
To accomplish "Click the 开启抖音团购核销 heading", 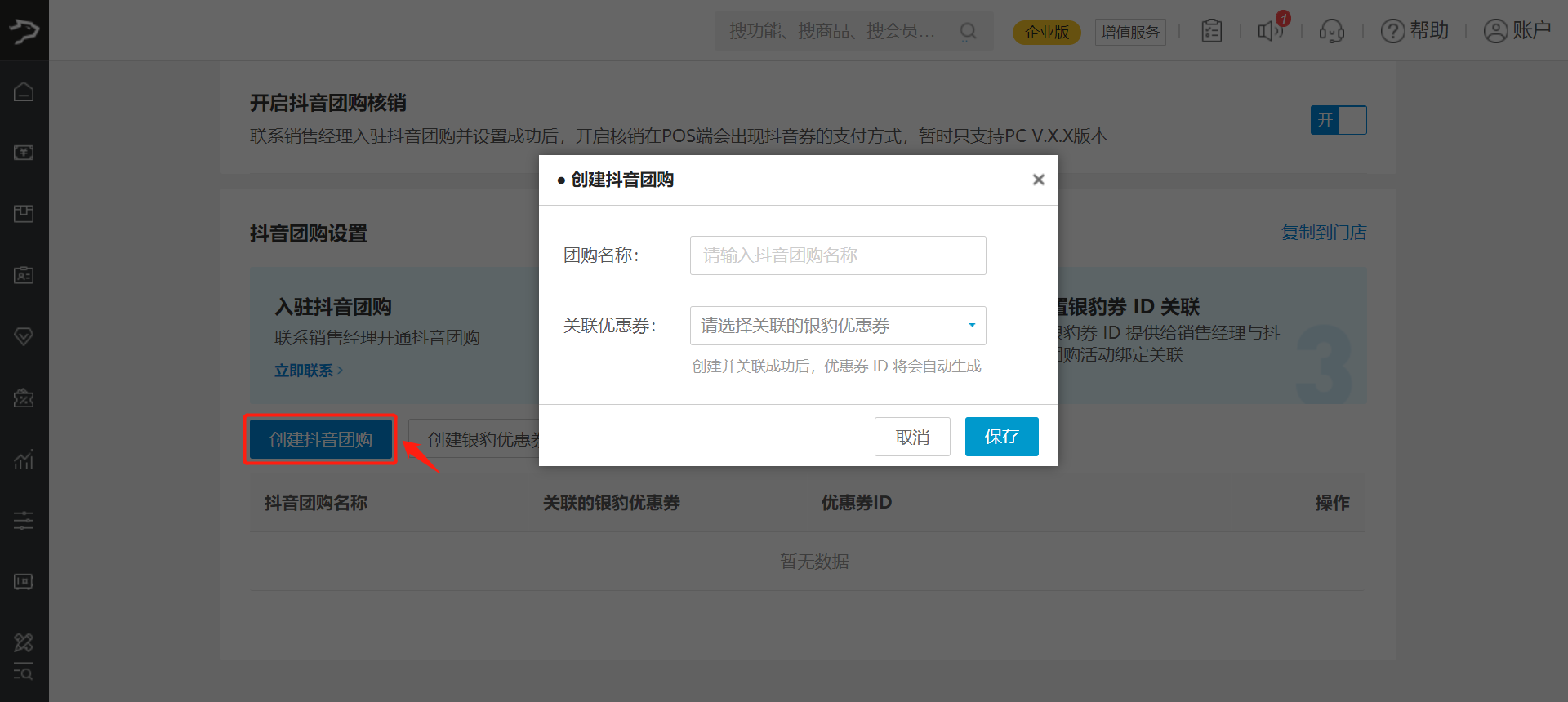I will (328, 103).
